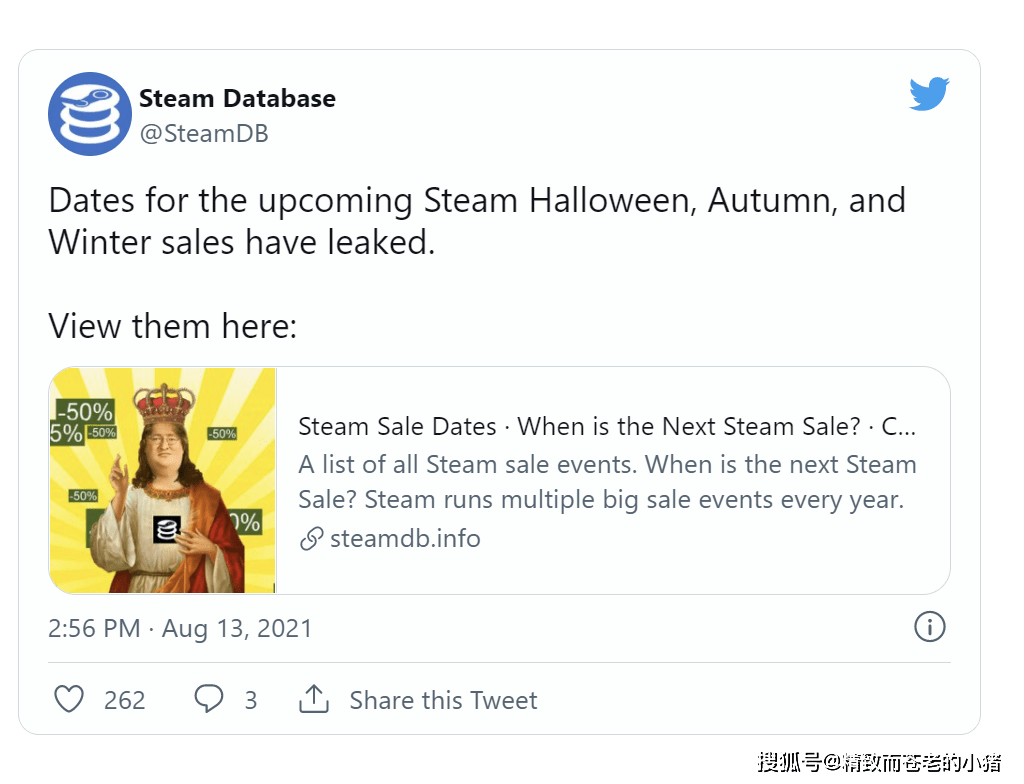This screenshot has height=784, width=1024.
Task: Like the tweet with the heart icon
Action: [69, 699]
